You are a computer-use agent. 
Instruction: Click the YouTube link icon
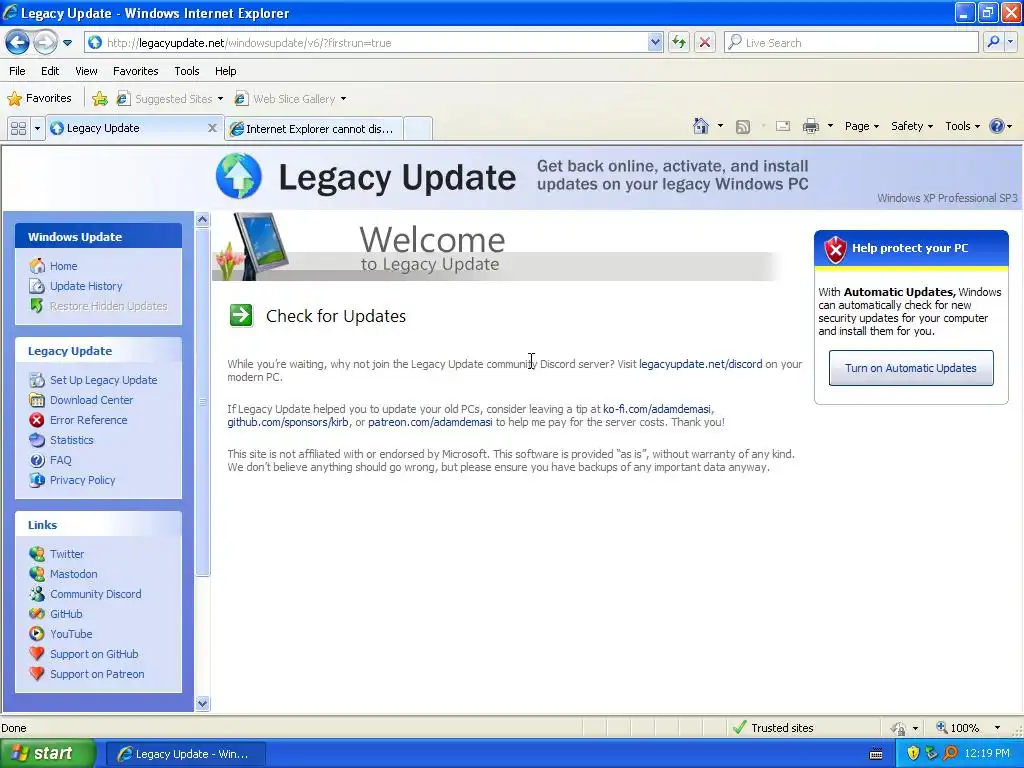[x=37, y=634]
